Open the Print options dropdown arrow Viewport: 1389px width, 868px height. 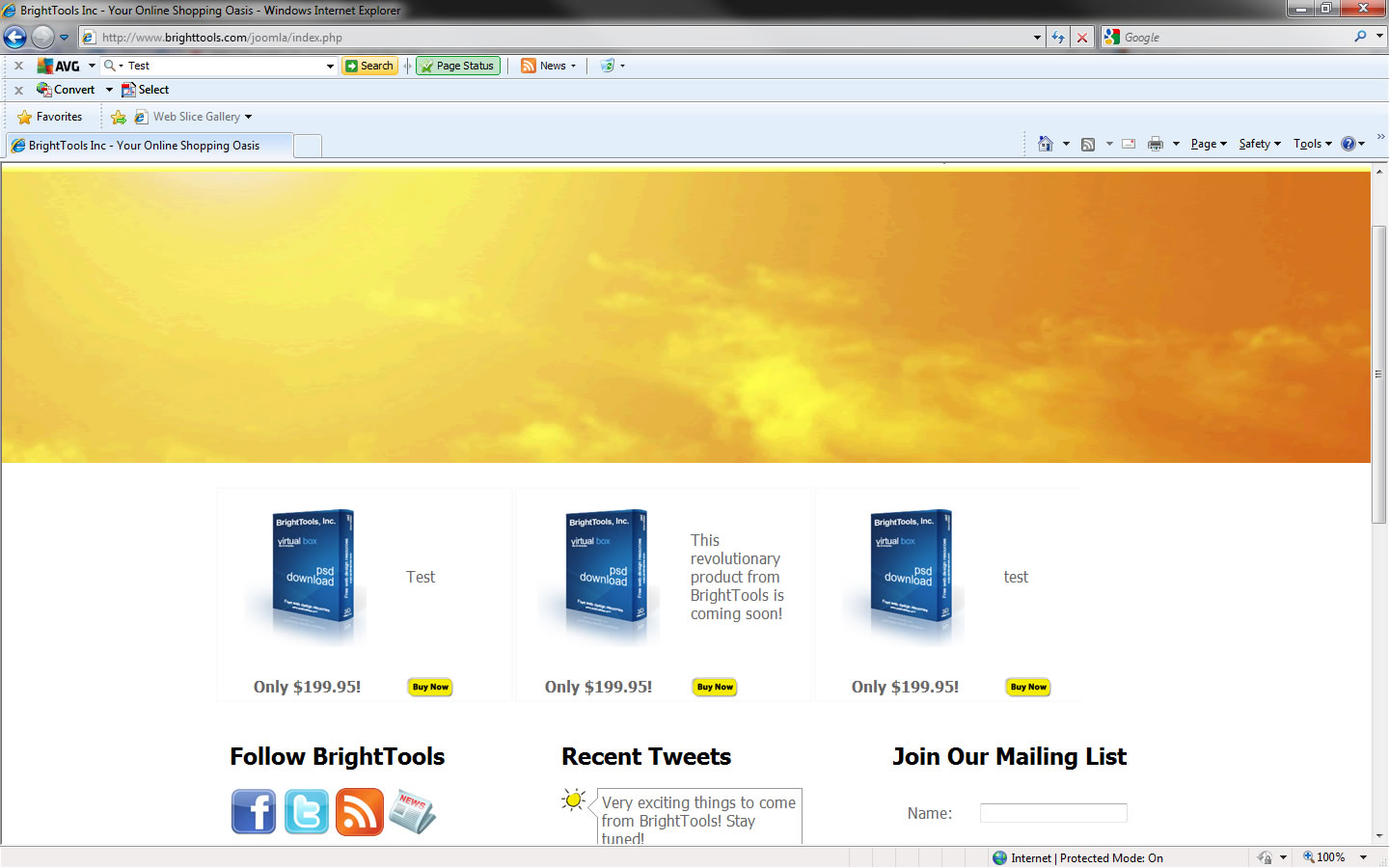(1176, 144)
